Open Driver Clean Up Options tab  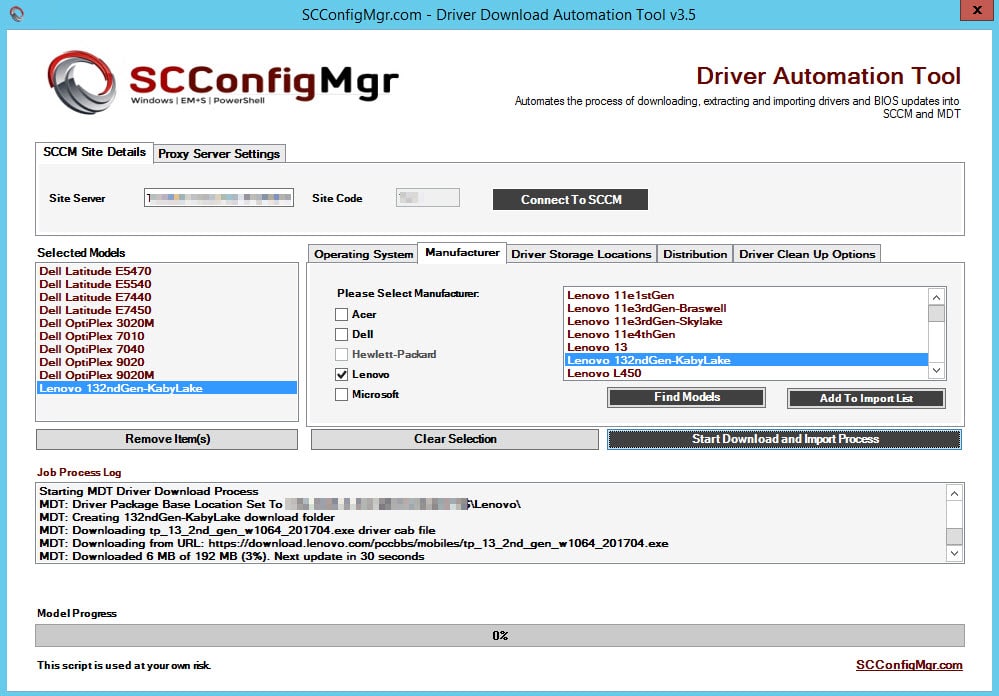coord(807,254)
